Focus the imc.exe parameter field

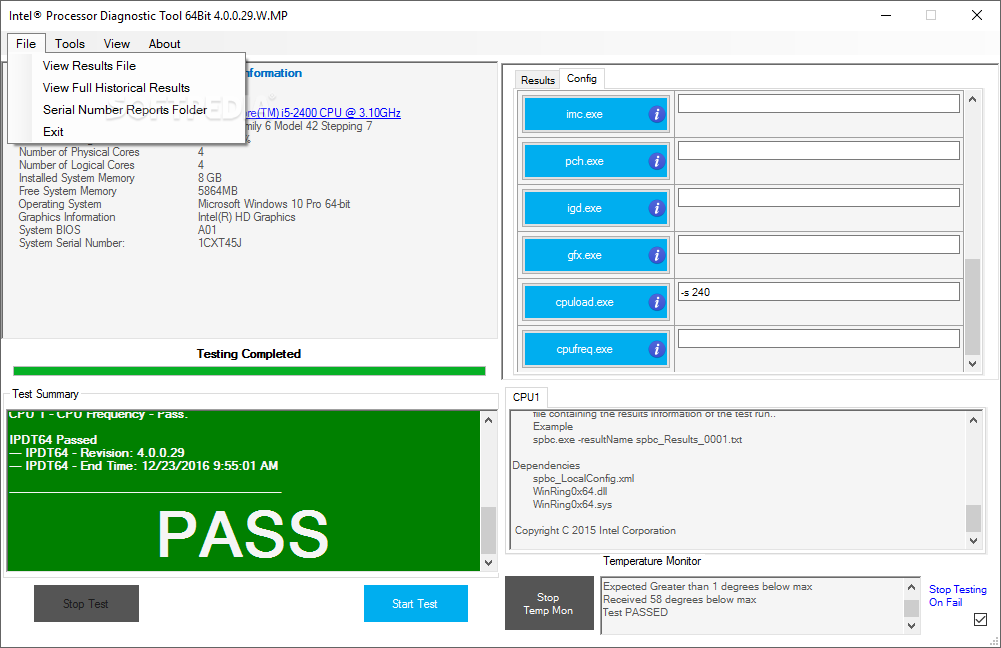[x=818, y=103]
